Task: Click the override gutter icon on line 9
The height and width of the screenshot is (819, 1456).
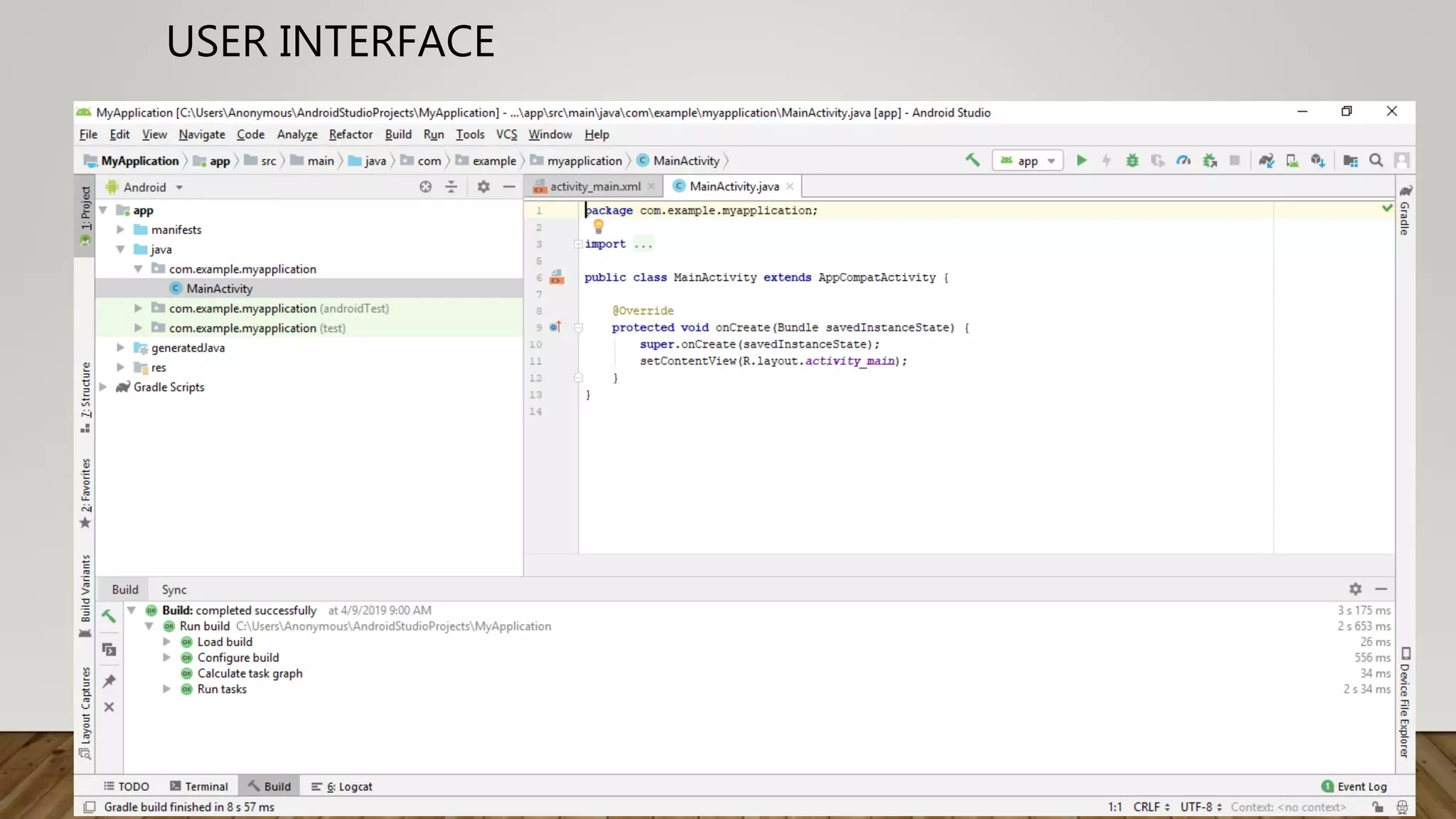Action: tap(555, 327)
